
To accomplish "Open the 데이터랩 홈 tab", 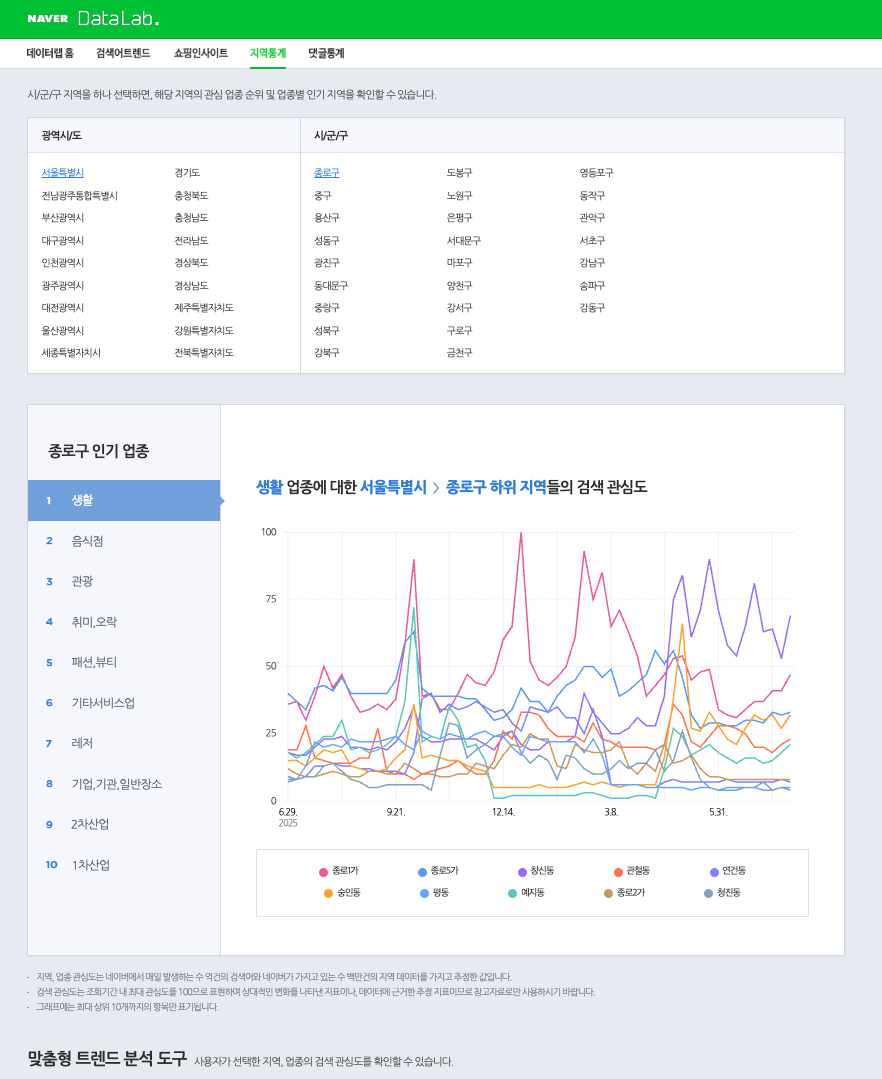I will [x=50, y=53].
